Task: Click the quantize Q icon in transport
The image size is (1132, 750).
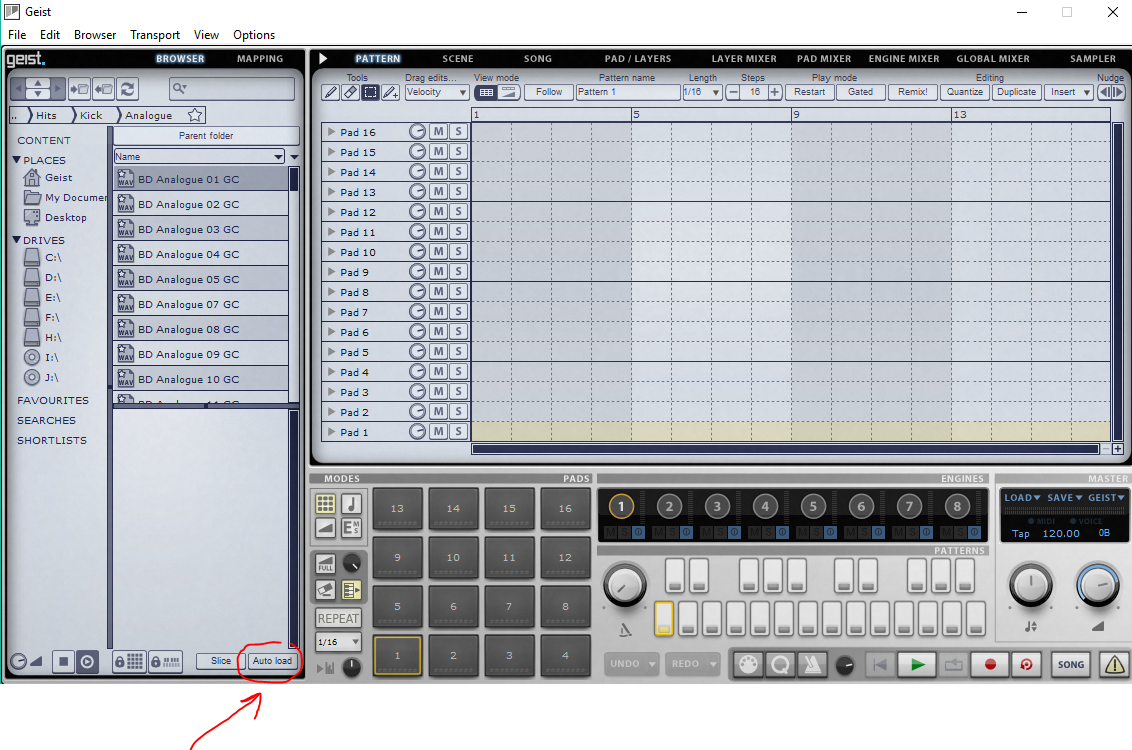Action: click(780, 664)
